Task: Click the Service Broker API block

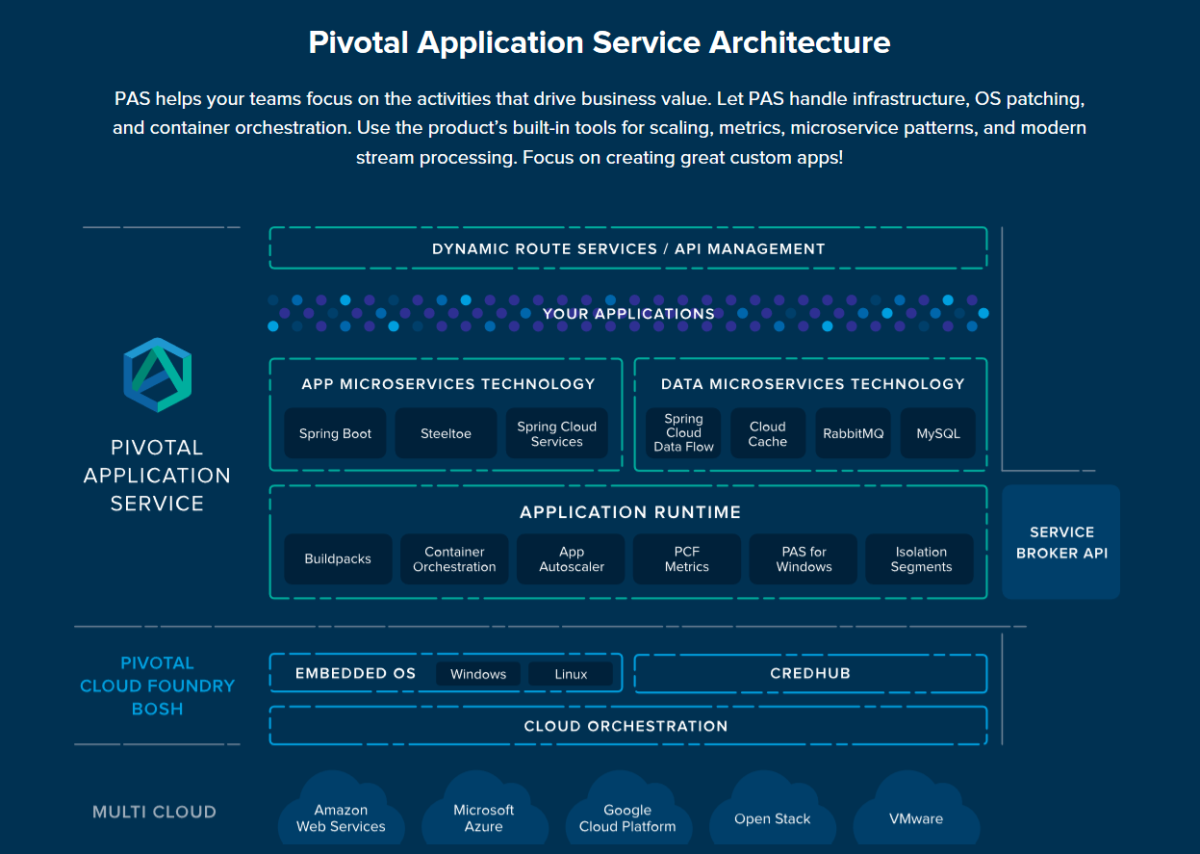Action: tap(1061, 542)
